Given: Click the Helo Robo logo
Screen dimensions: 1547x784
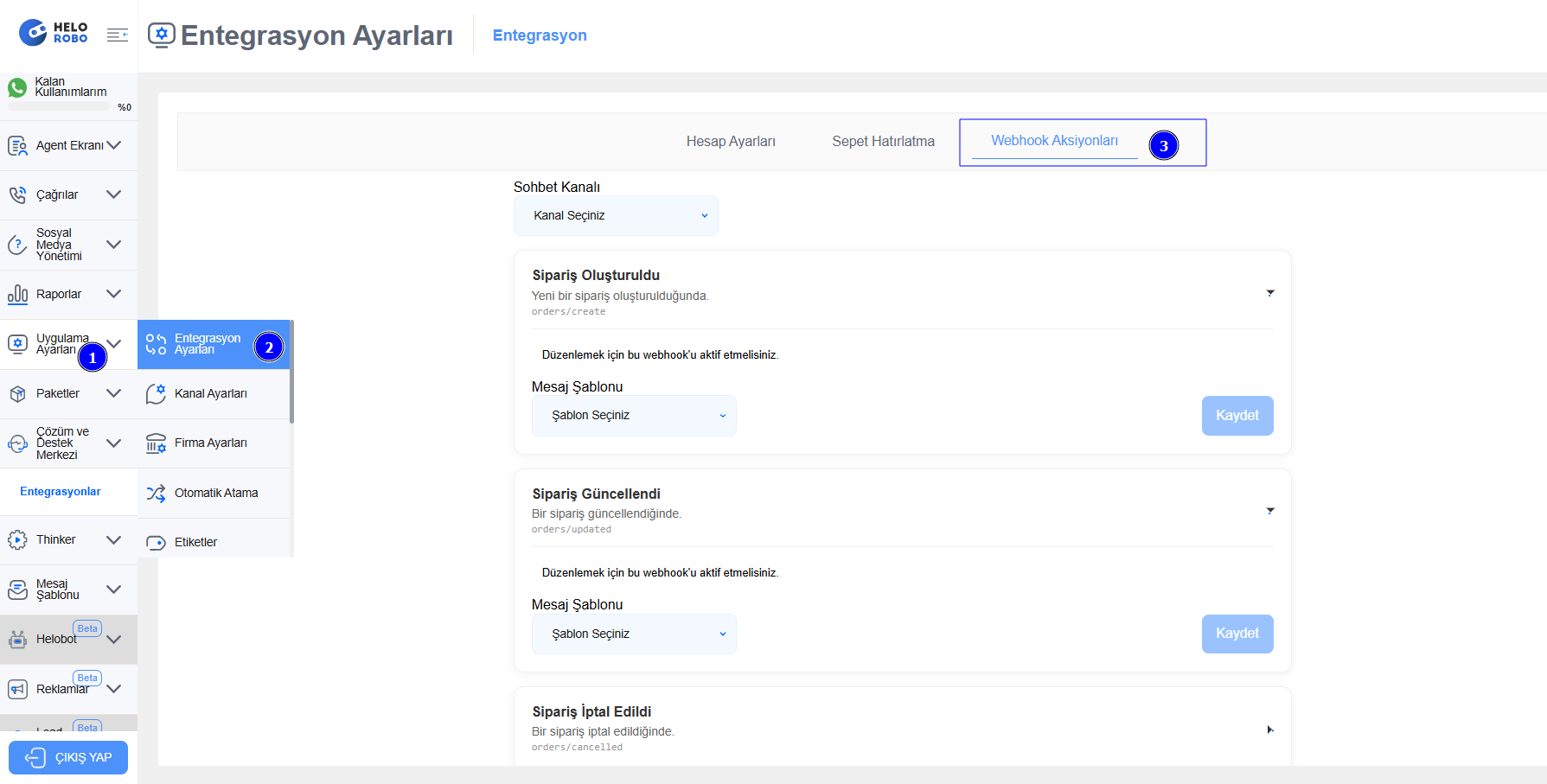Looking at the screenshot, I should [54, 33].
